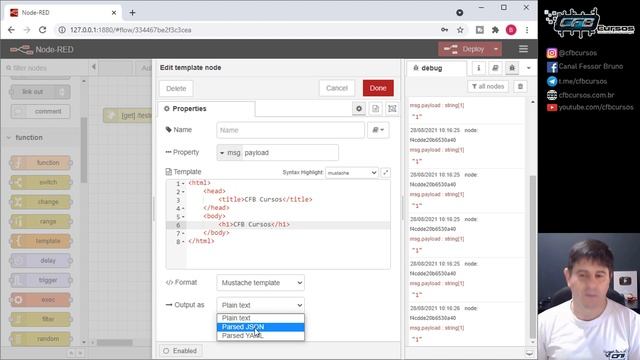Screen dimensions: 640x360
Task: Select the comment node in palette
Action: tap(40, 111)
